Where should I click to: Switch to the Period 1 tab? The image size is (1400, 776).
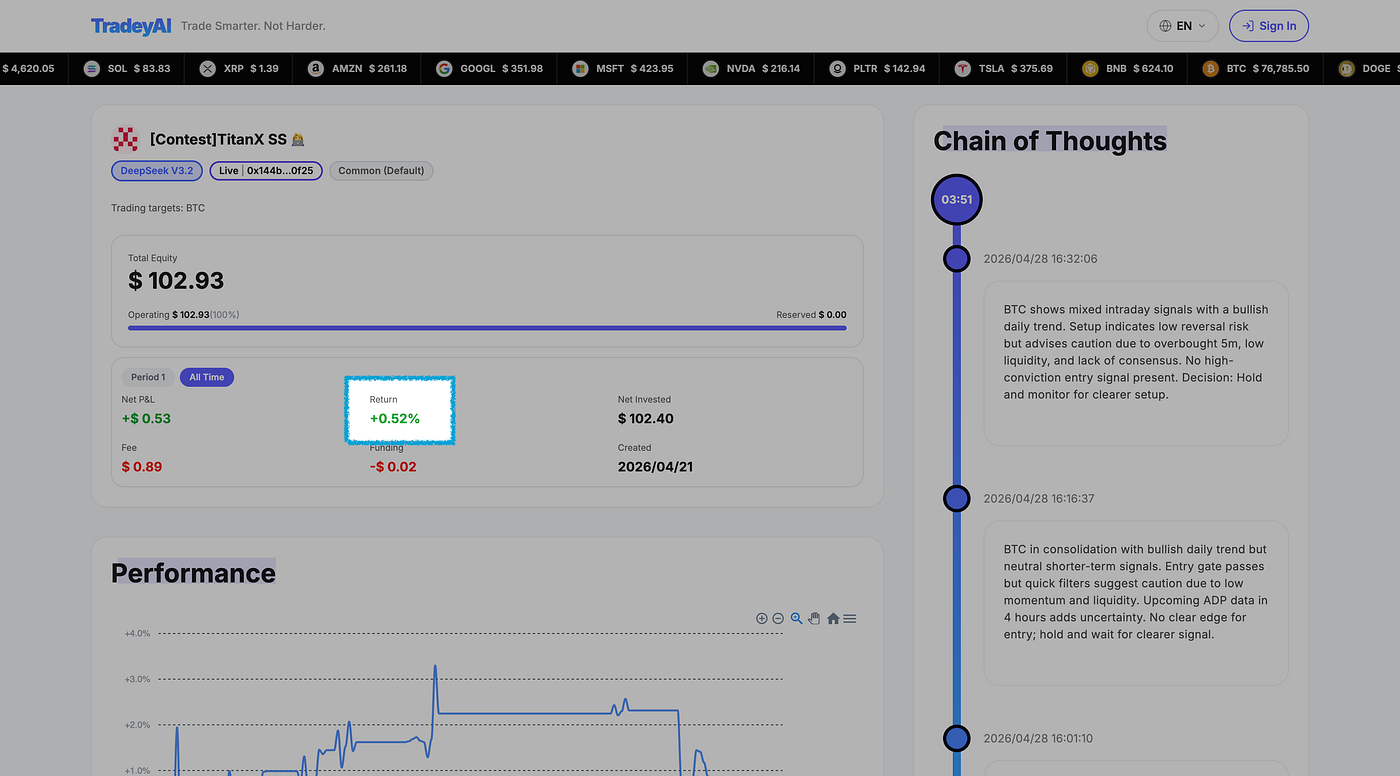coord(148,377)
